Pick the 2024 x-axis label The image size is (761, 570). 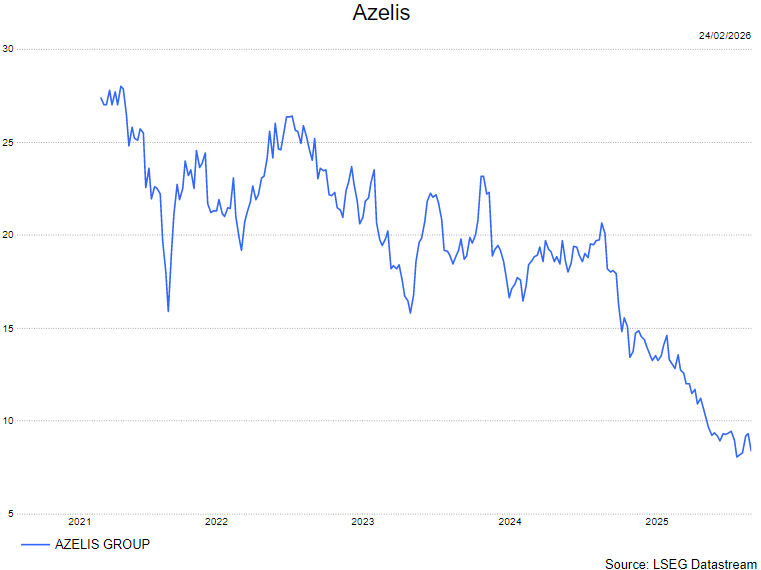click(x=510, y=521)
